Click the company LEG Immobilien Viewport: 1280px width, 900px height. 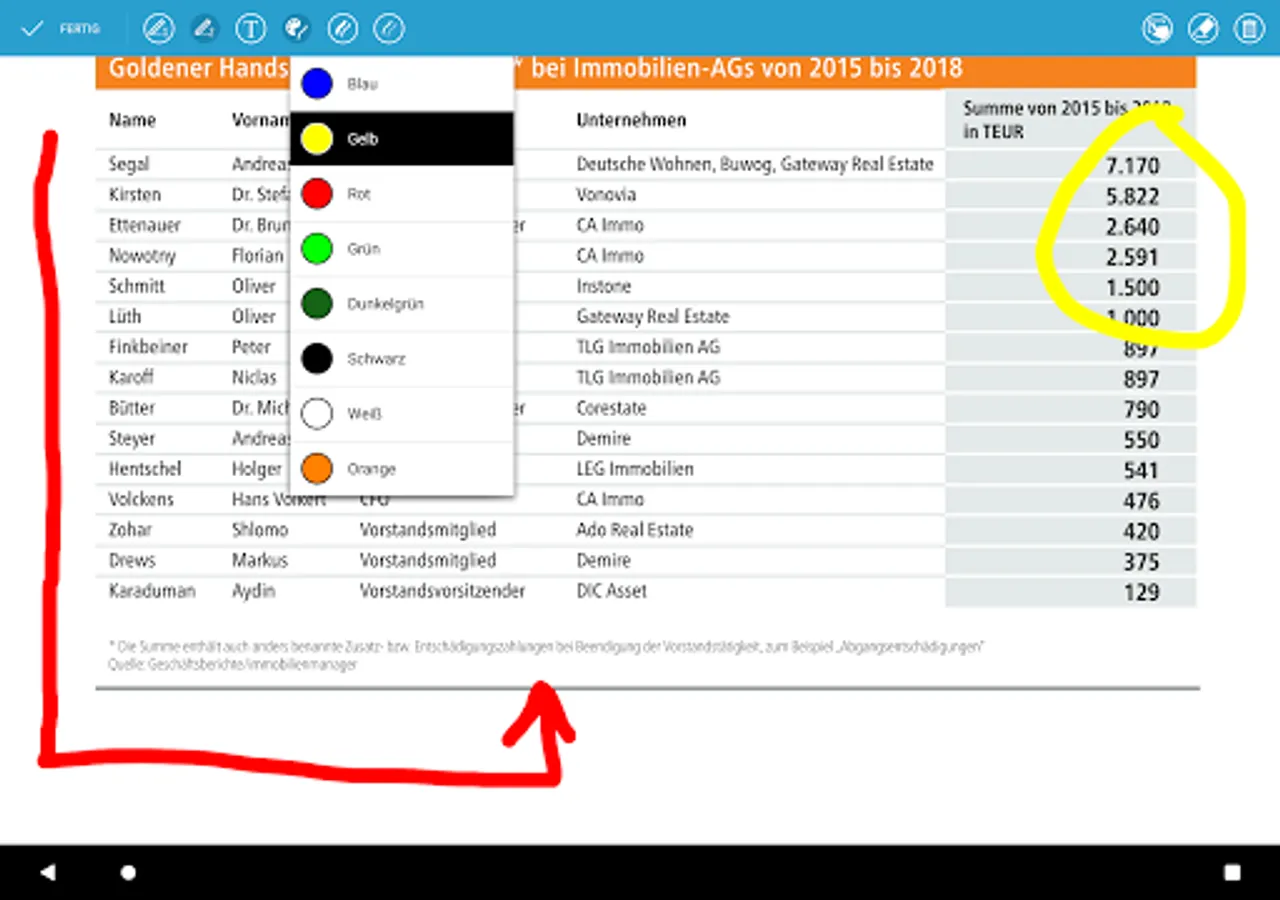coord(635,469)
